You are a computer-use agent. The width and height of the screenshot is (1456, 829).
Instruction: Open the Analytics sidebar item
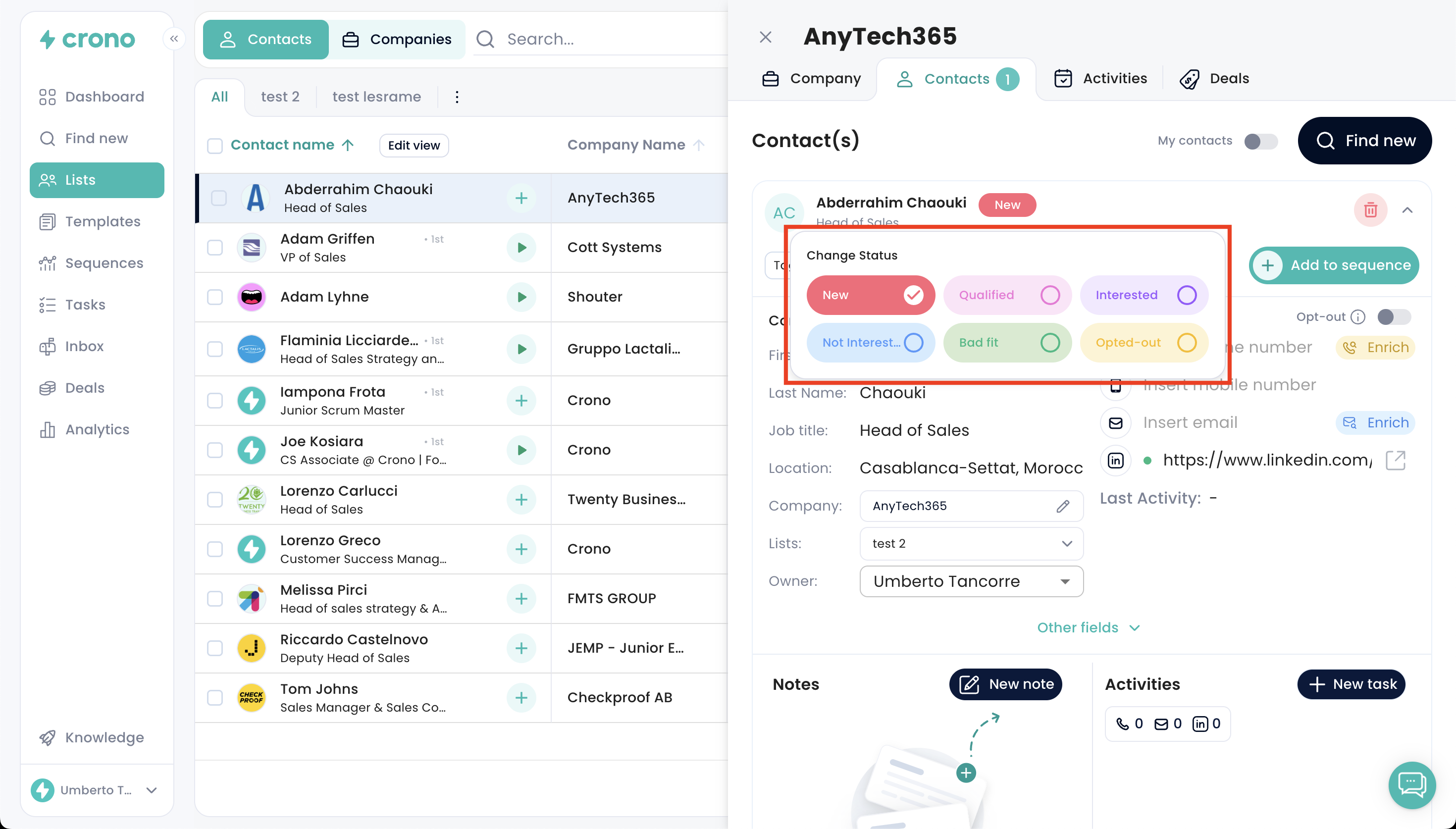point(97,429)
